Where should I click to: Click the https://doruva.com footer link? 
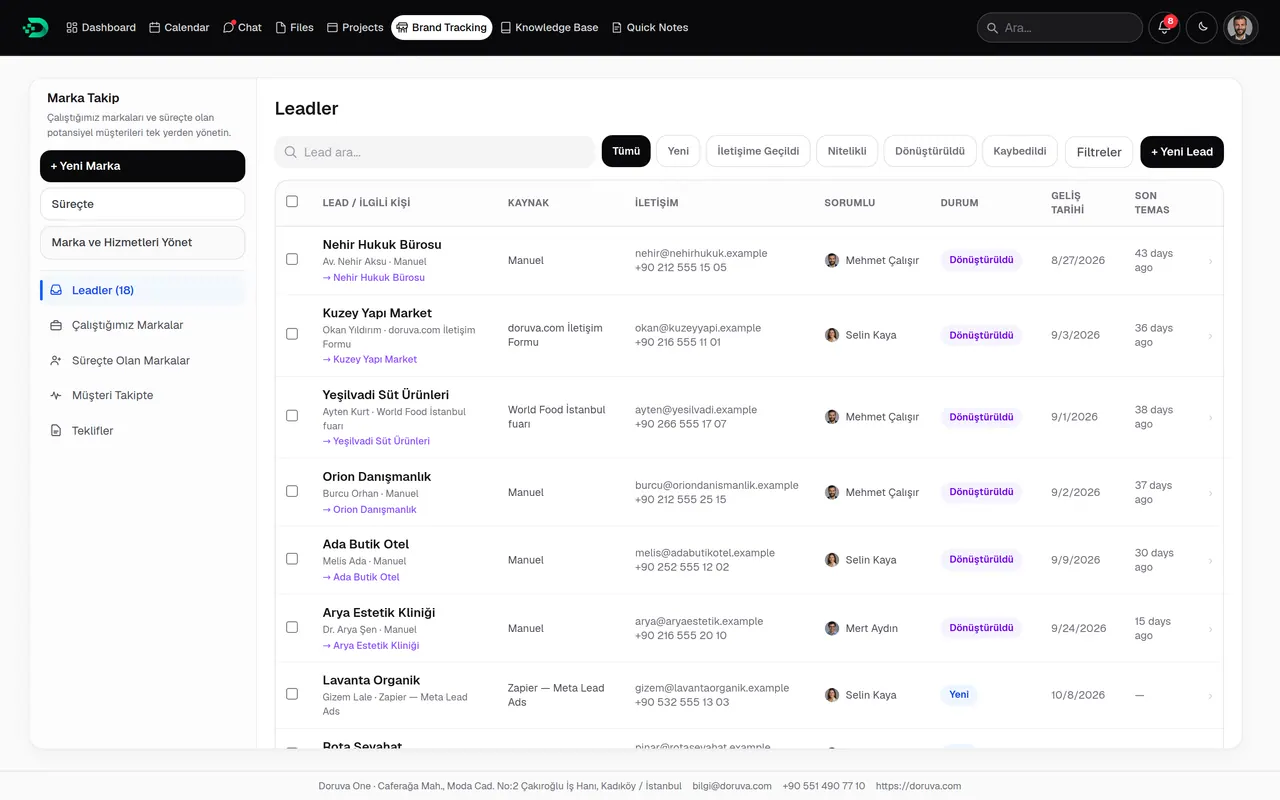(x=918, y=786)
